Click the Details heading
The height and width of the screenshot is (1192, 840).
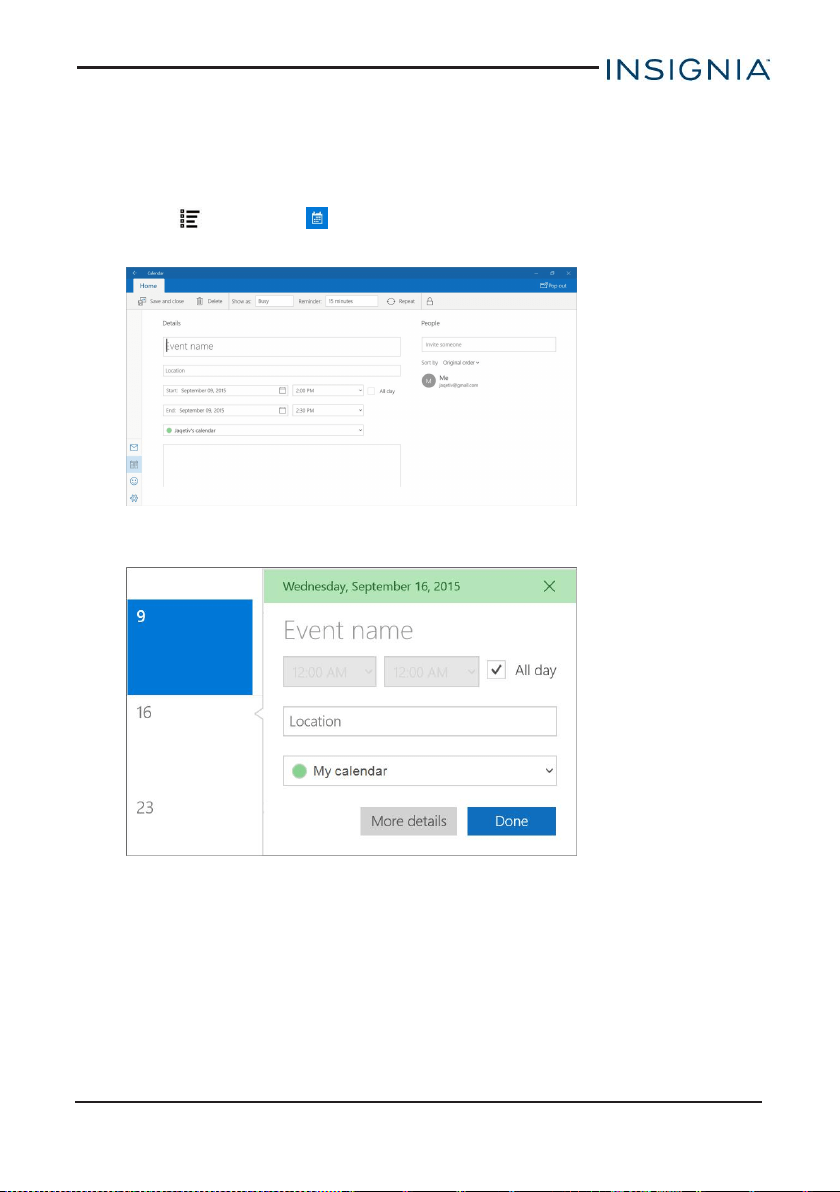172,323
